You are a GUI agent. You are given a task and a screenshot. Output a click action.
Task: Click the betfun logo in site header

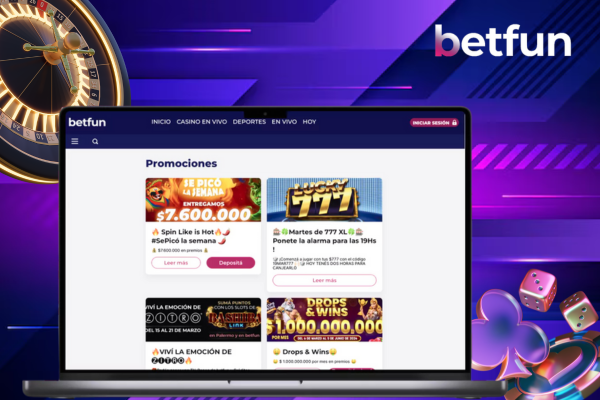(x=87, y=122)
